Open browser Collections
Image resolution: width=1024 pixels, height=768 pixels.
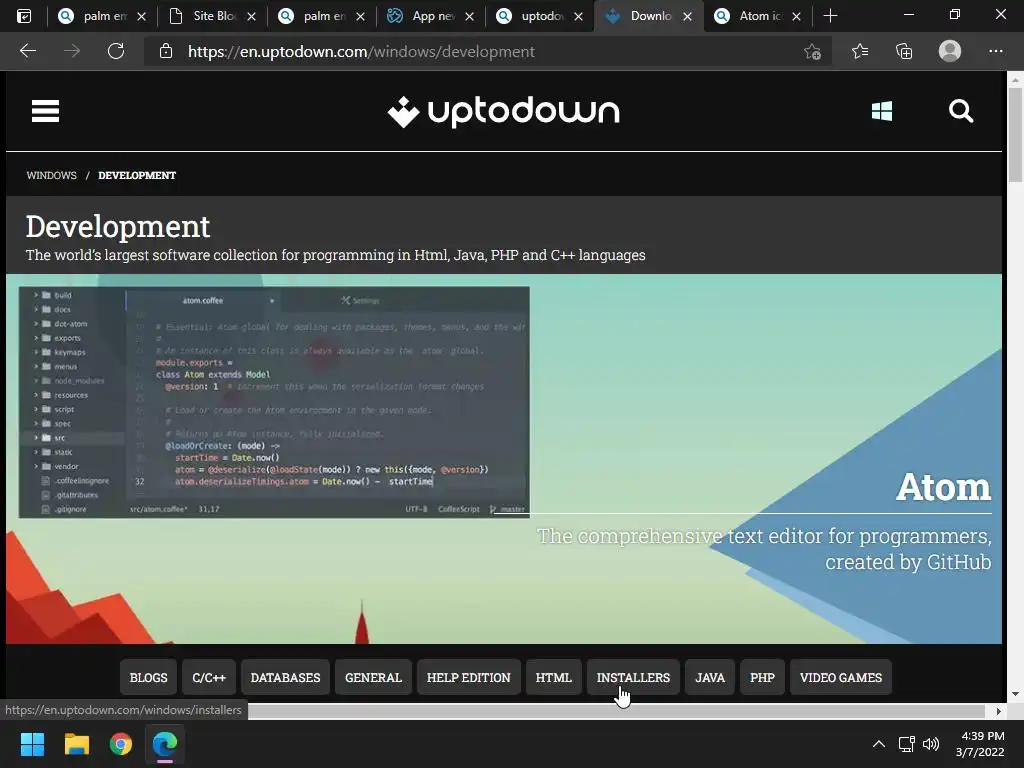pos(904,51)
